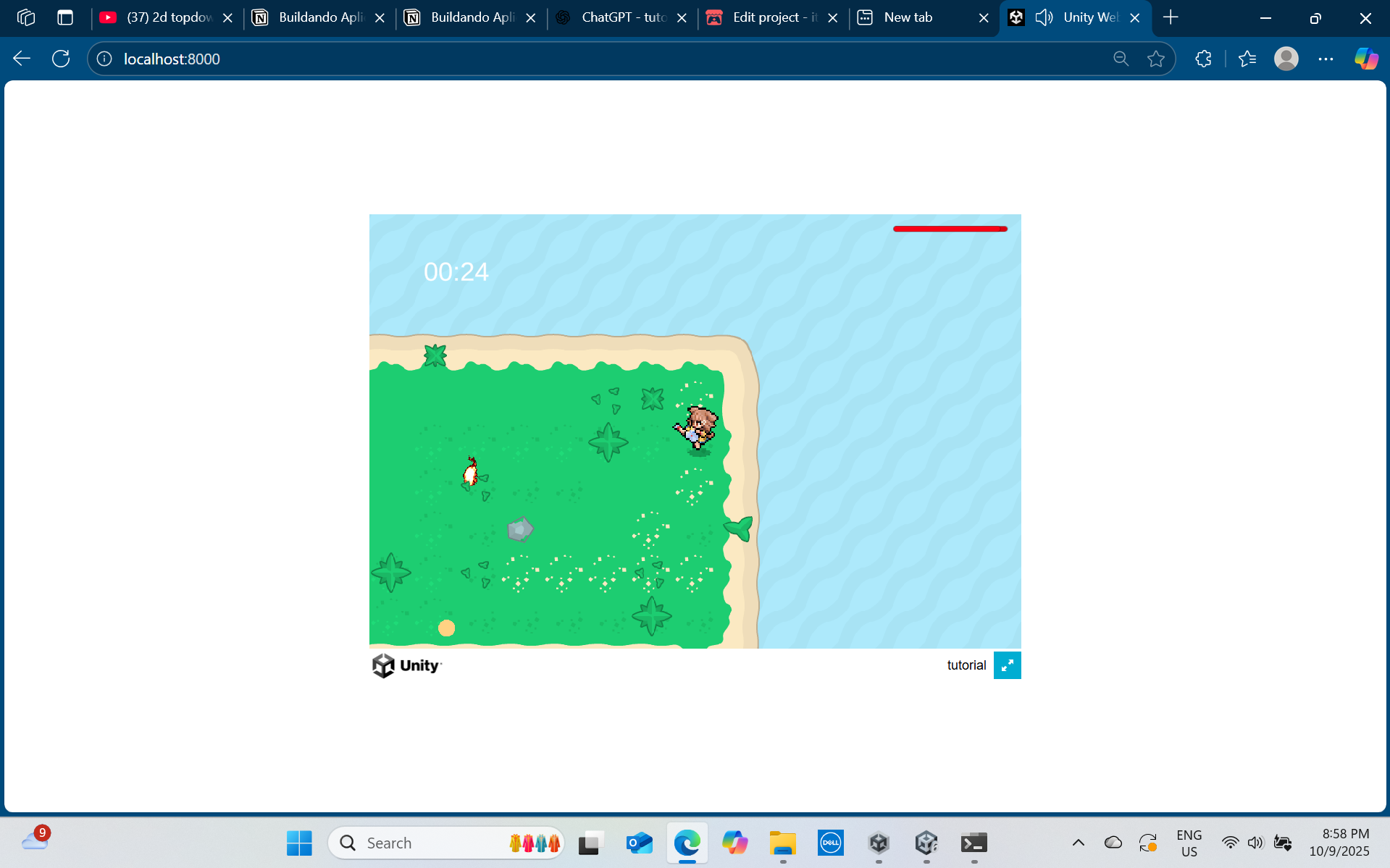Click the gray rock on the grass

[520, 529]
